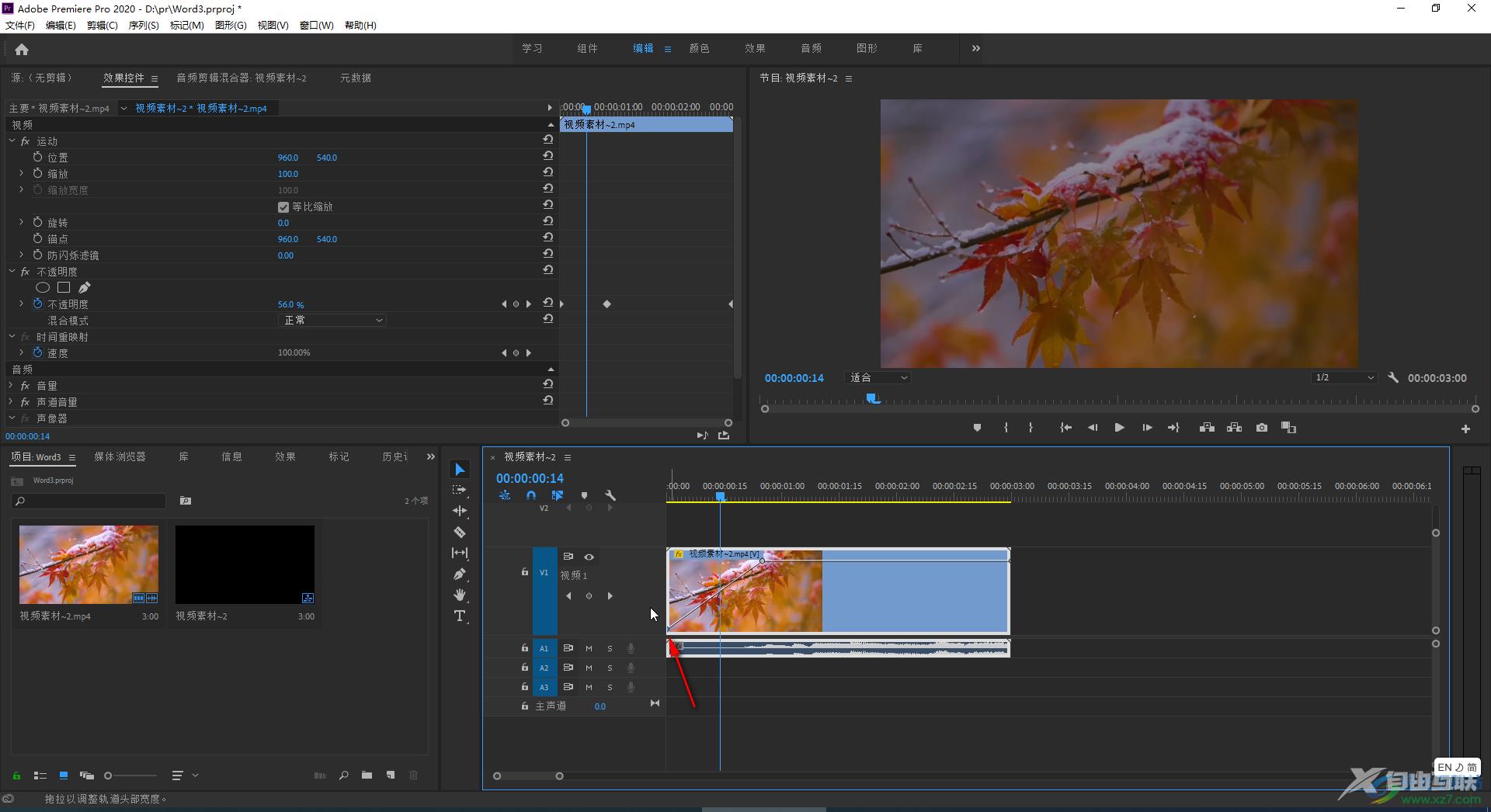Open the Home screen icon
Image resolution: width=1491 pixels, height=812 pixels.
coord(22,49)
